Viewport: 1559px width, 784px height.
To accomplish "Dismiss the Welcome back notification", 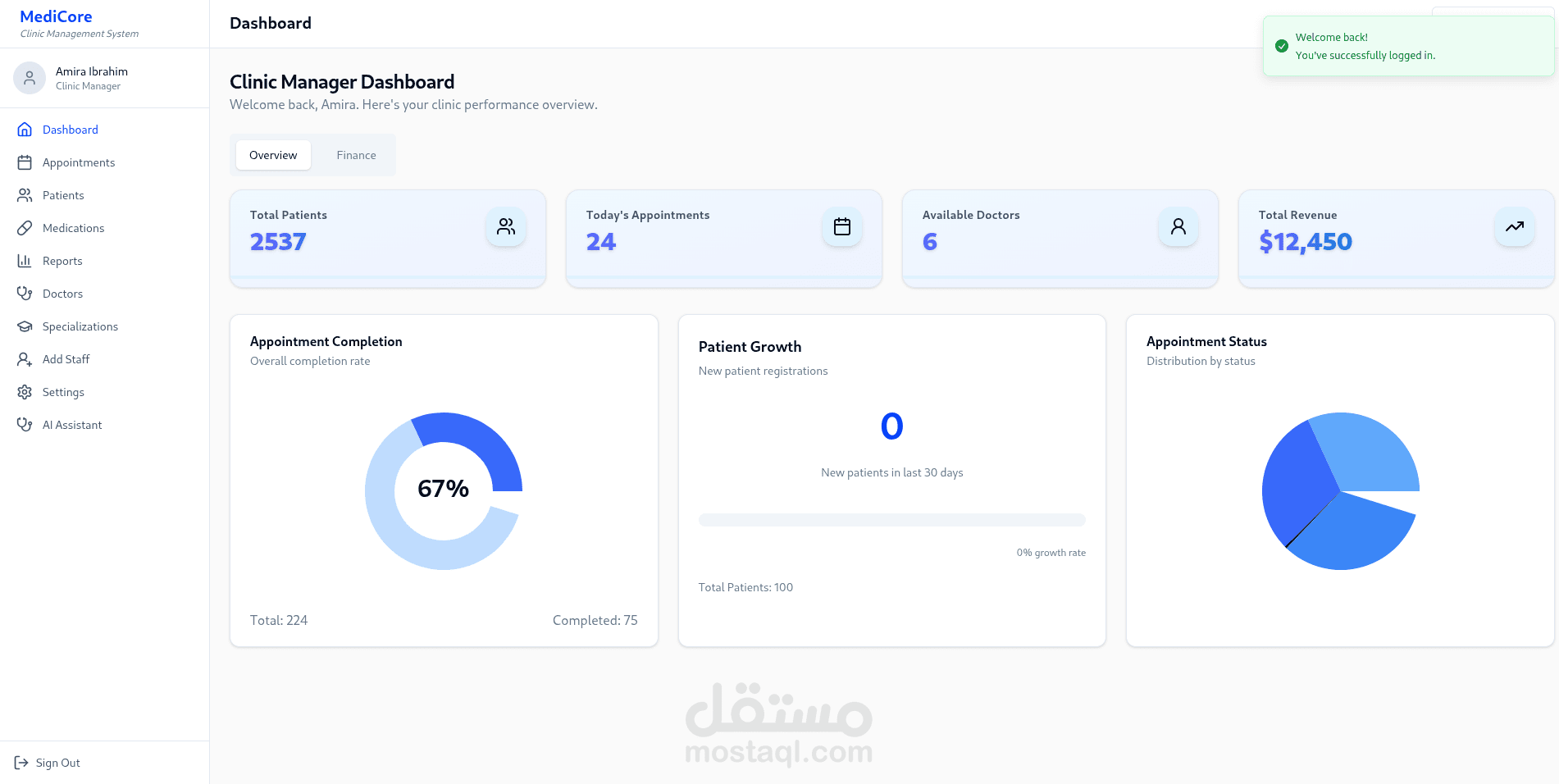I will click(1409, 46).
